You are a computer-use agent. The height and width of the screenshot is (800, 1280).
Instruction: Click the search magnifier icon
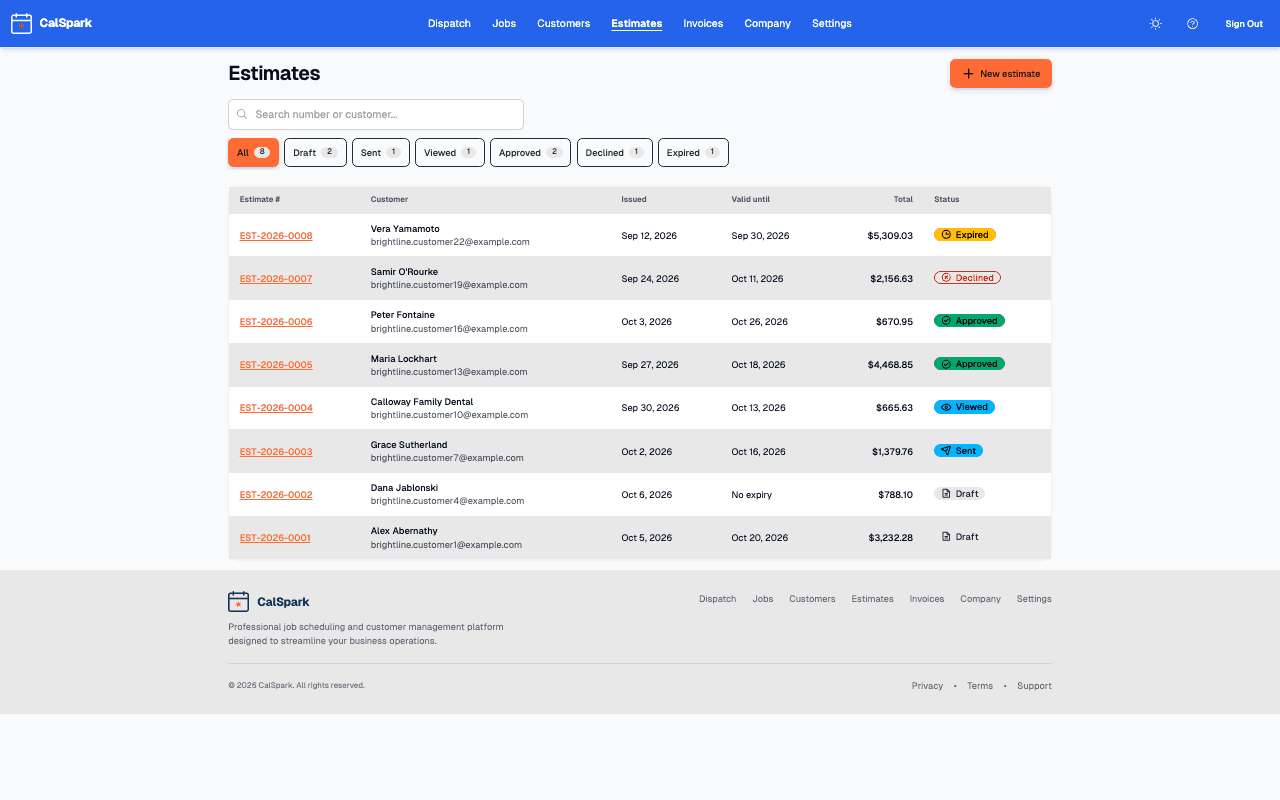pyautogui.click(x=242, y=114)
